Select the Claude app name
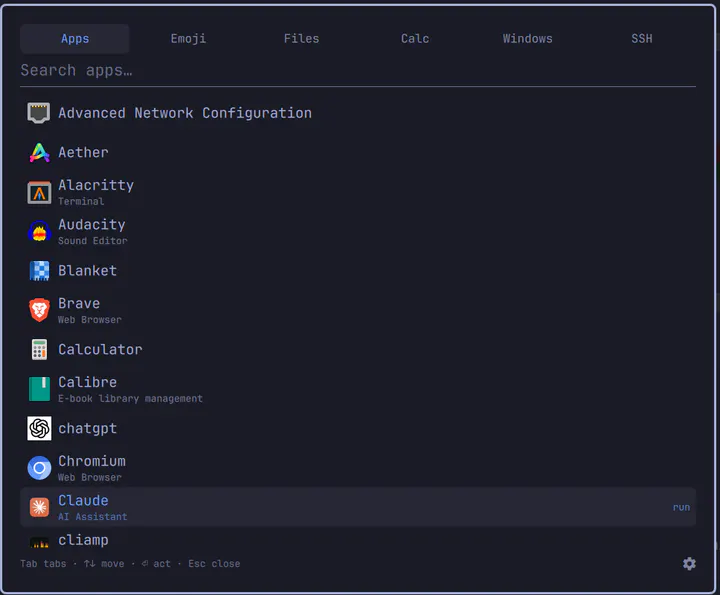 pos(83,500)
